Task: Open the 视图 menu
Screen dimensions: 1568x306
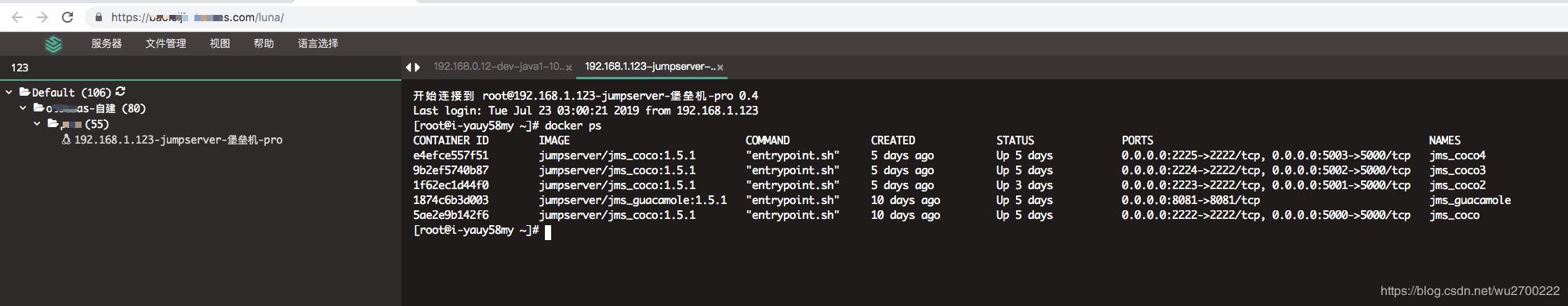Action: click(220, 44)
